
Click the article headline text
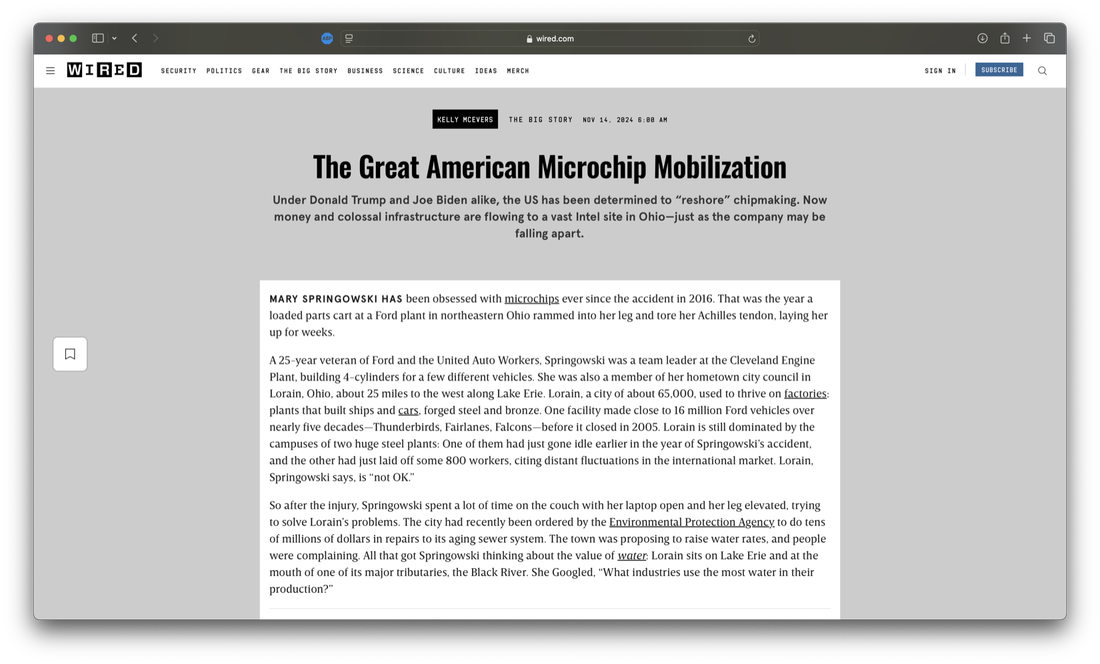point(549,167)
